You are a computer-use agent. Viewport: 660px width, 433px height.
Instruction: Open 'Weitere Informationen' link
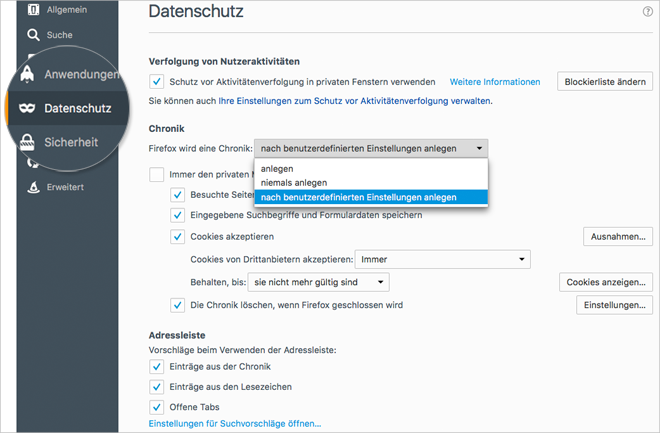tap(495, 81)
